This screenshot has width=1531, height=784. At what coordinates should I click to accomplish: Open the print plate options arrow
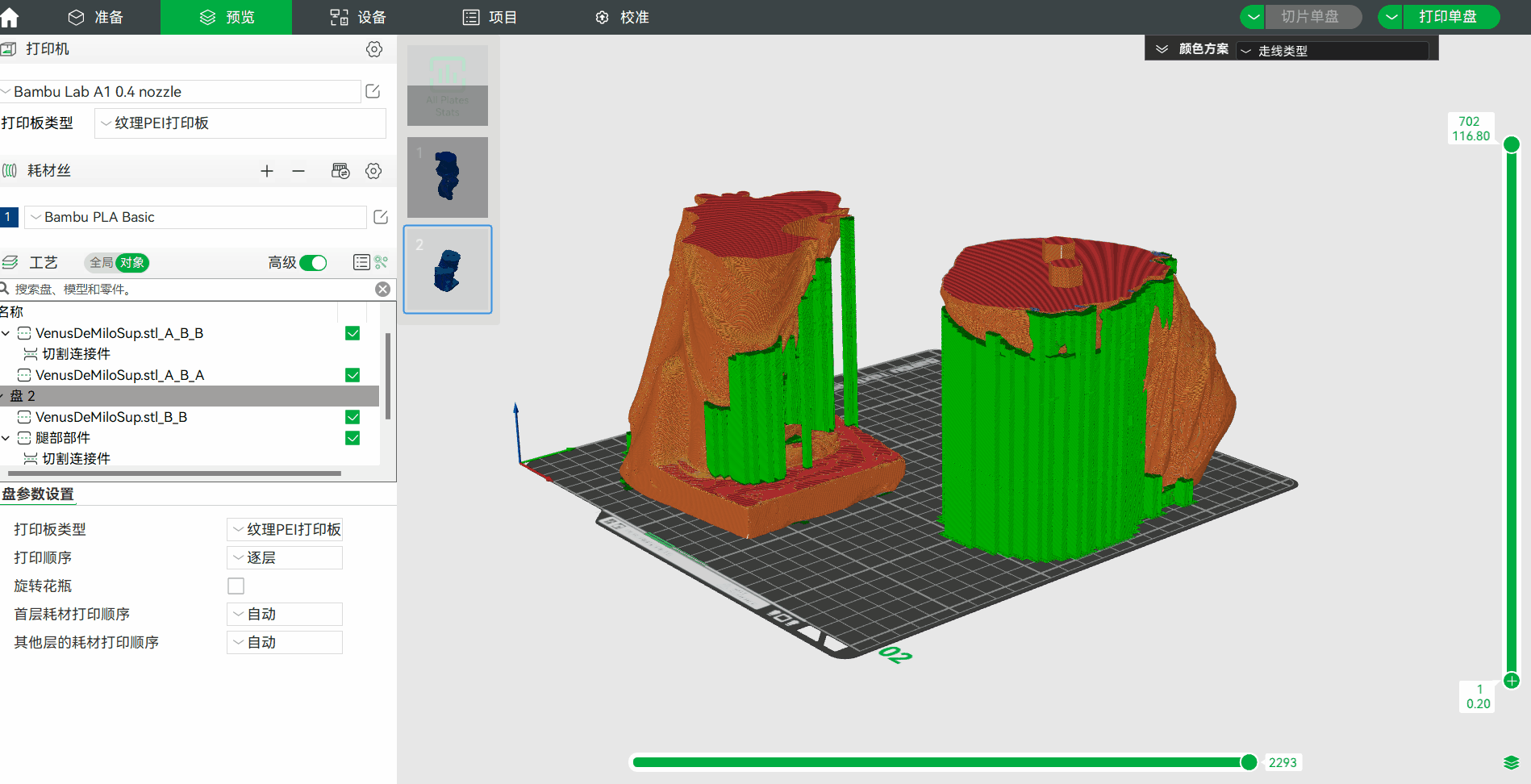point(1391,17)
